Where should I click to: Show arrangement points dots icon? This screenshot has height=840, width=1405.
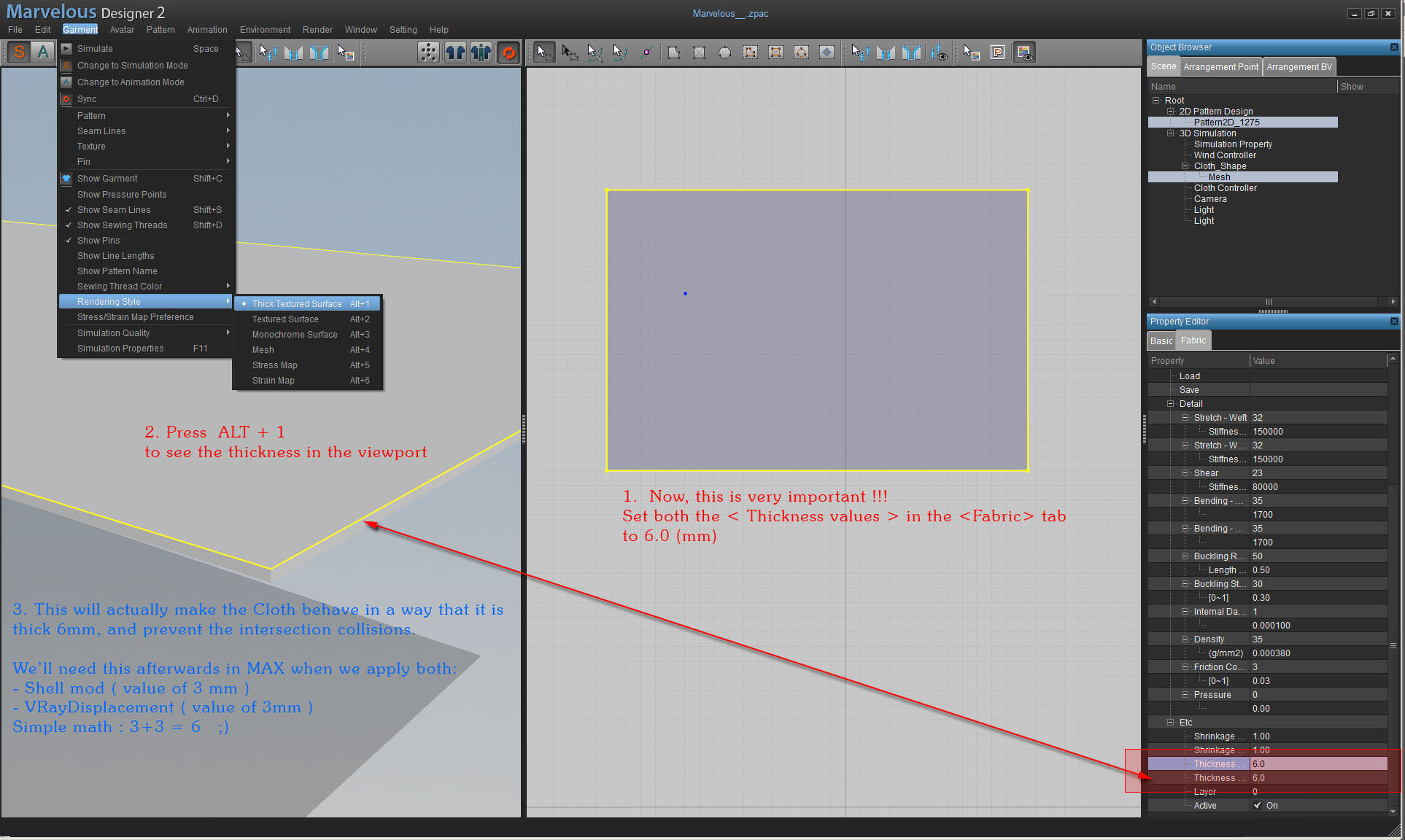(x=429, y=52)
